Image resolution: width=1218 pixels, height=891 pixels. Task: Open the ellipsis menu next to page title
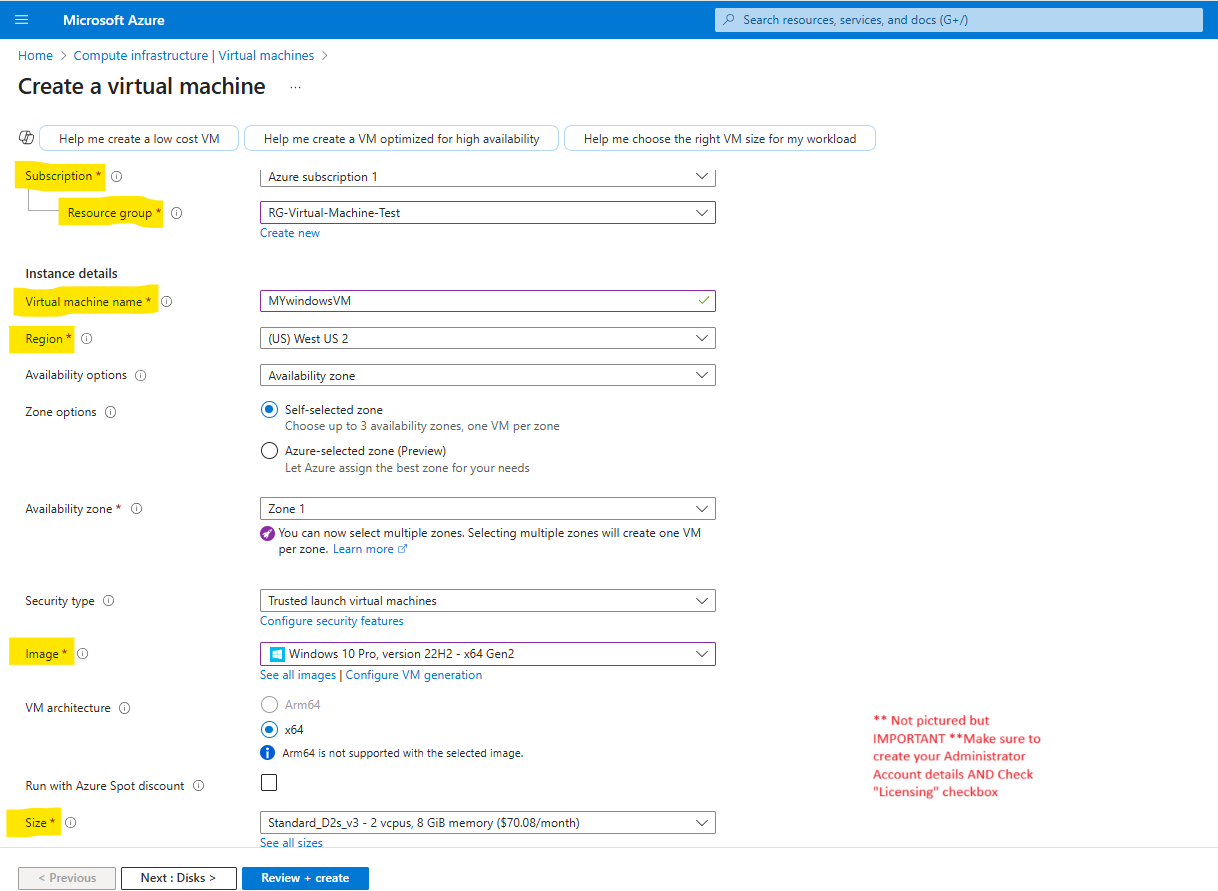295,87
